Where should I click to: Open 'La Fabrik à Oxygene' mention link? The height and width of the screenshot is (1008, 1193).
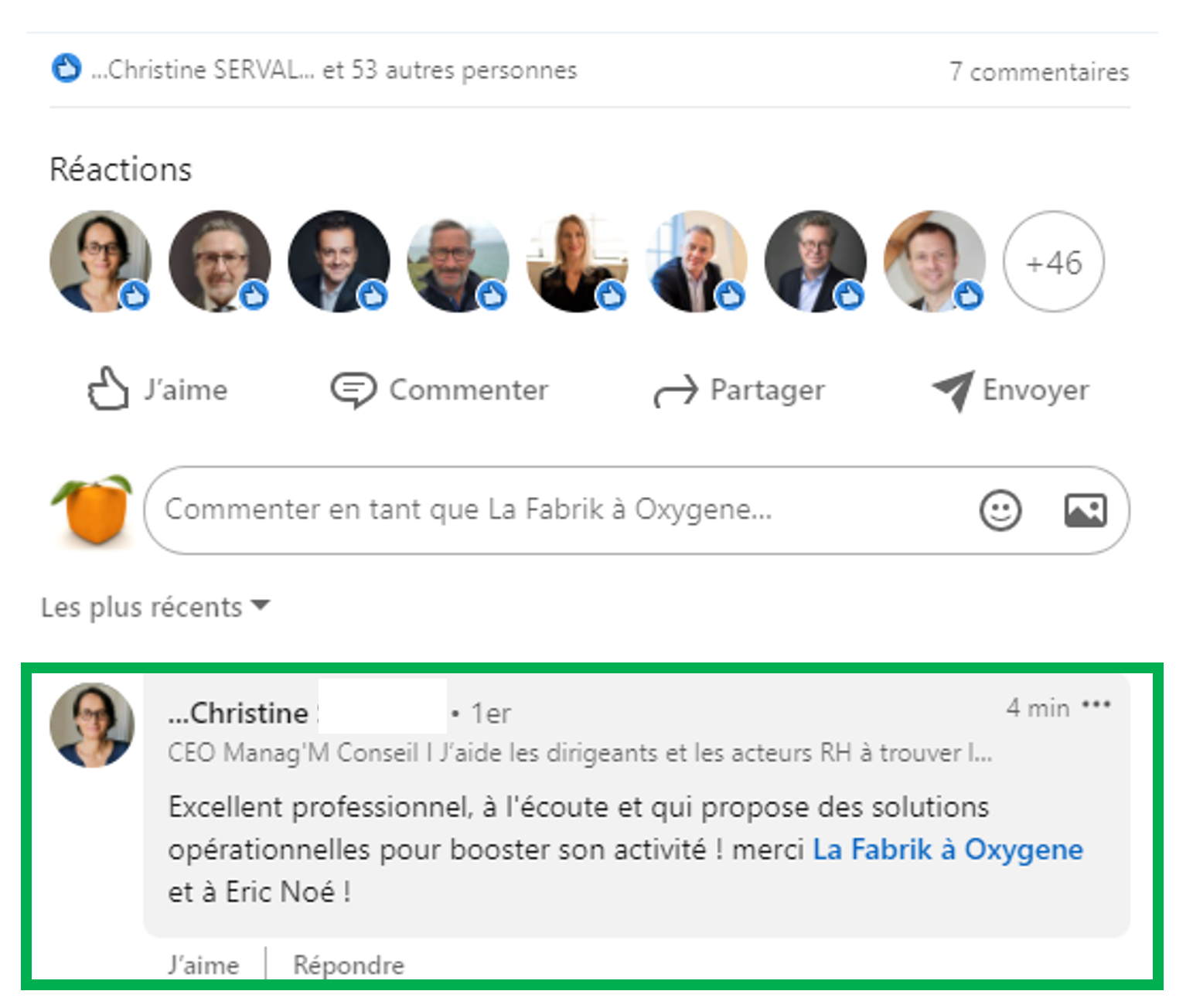click(947, 850)
